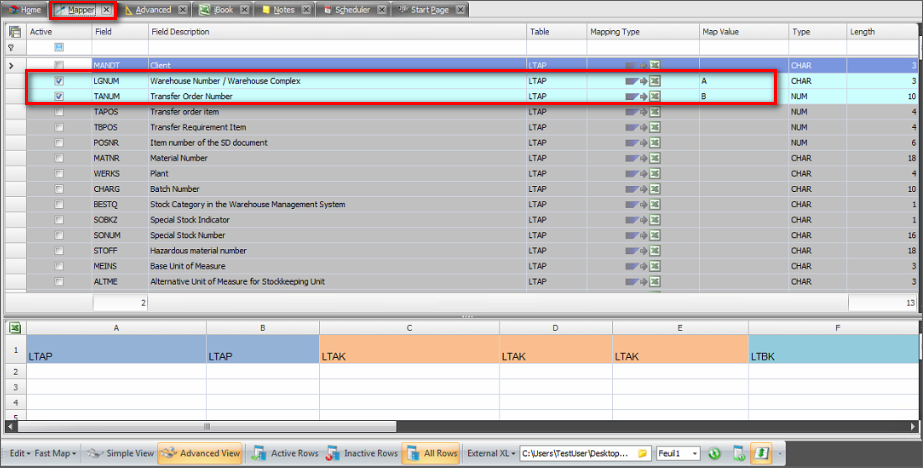The height and width of the screenshot is (468, 923).
Task: Sort by the Field column header
Action: click(x=120, y=32)
